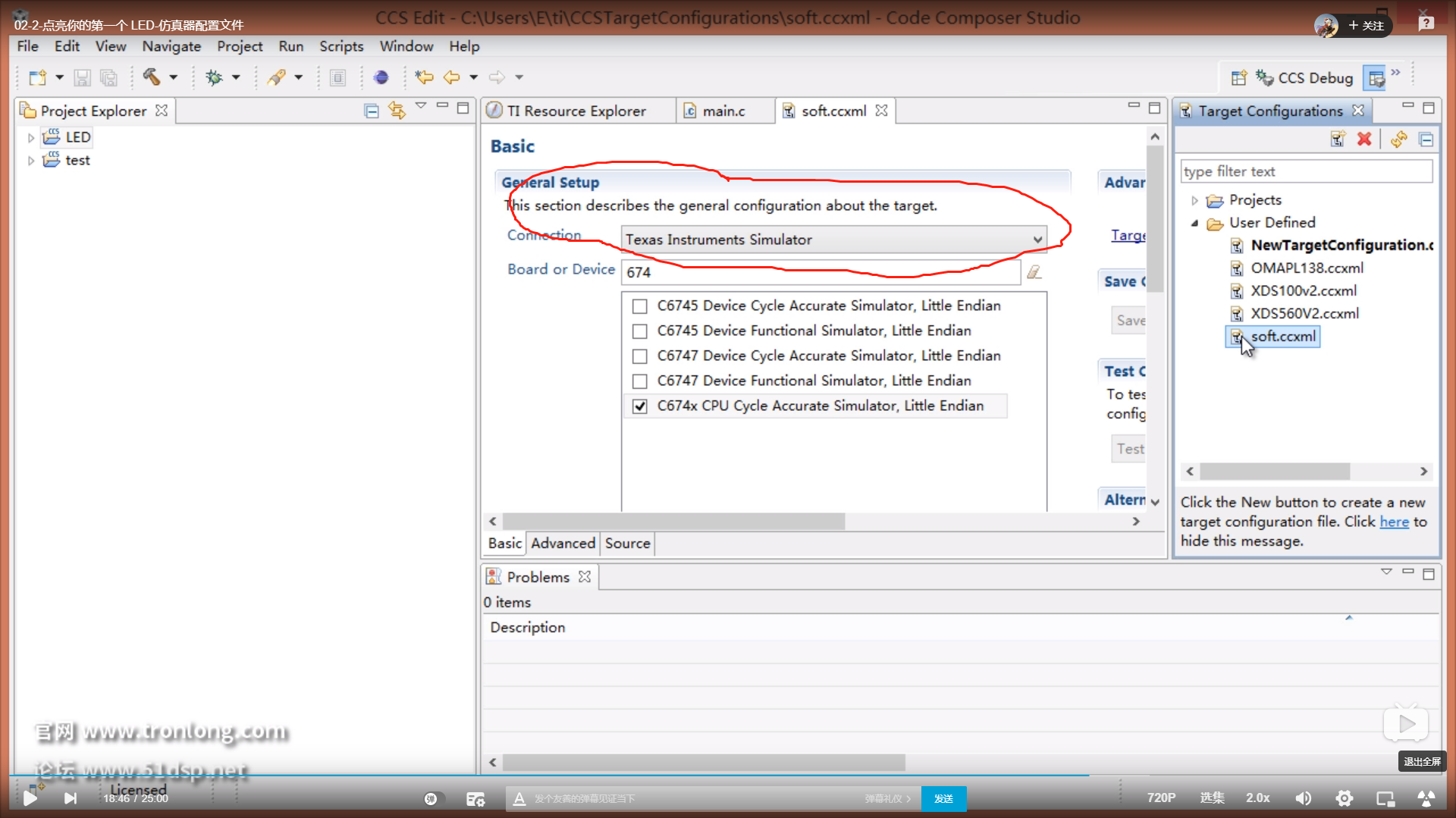Open the File menu
The image size is (1456, 818).
click(x=27, y=46)
